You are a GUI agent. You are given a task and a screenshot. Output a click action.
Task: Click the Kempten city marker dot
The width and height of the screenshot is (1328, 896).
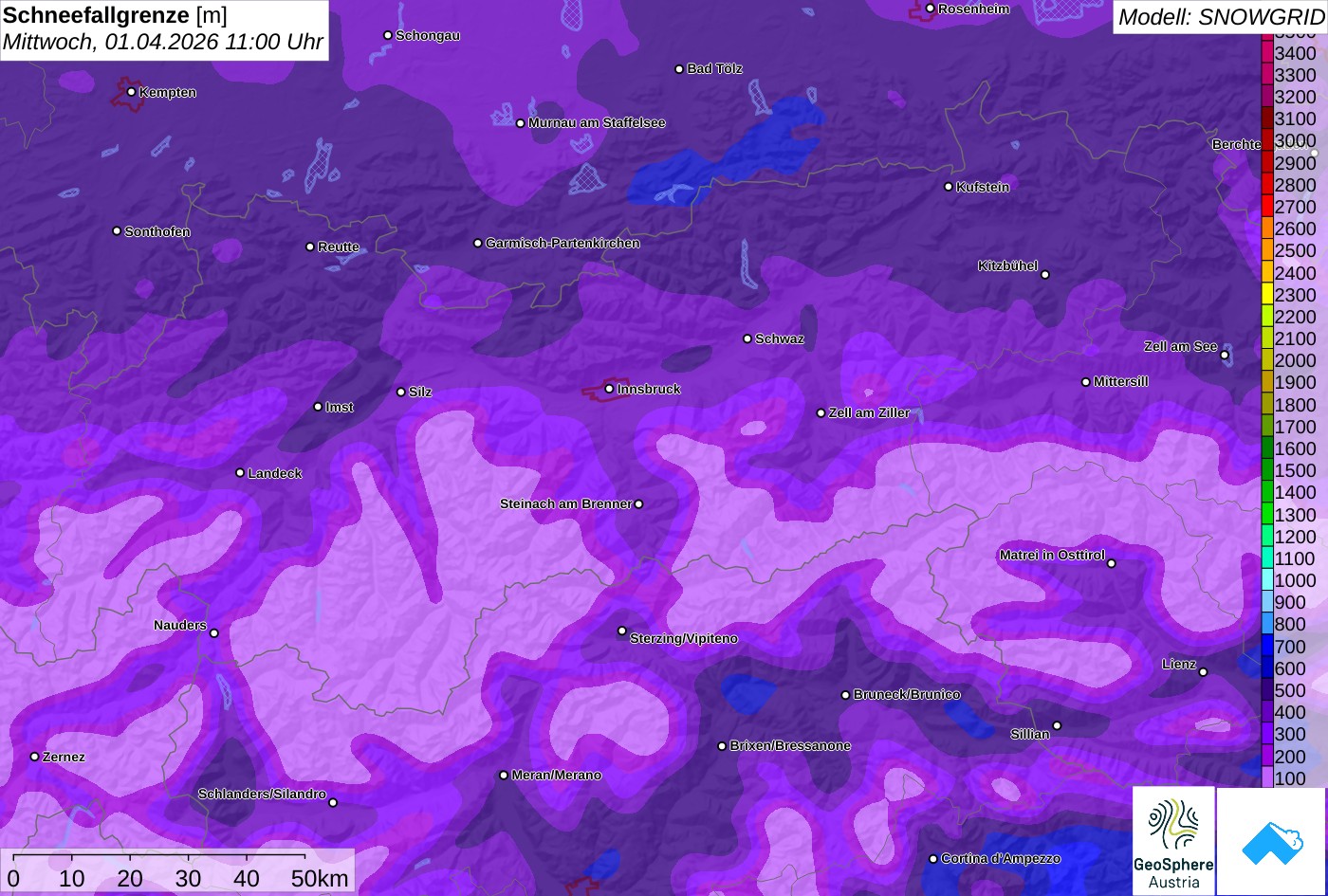point(131,92)
